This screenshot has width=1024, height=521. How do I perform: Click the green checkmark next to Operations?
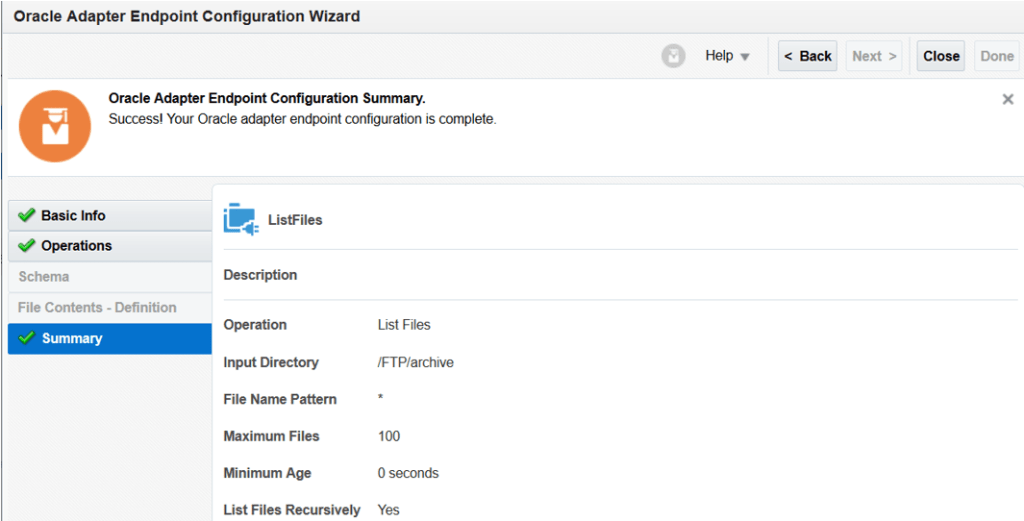[27, 246]
